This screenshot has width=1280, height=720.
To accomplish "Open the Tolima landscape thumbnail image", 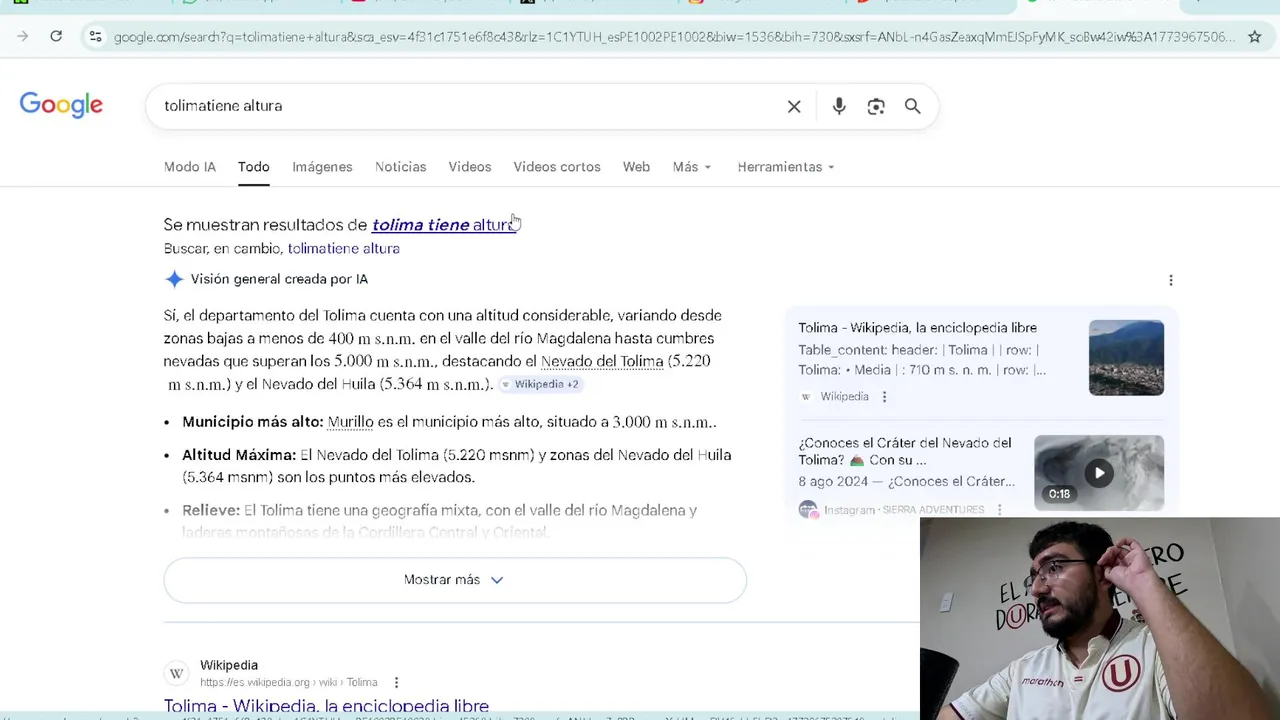I will pyautogui.click(x=1126, y=357).
